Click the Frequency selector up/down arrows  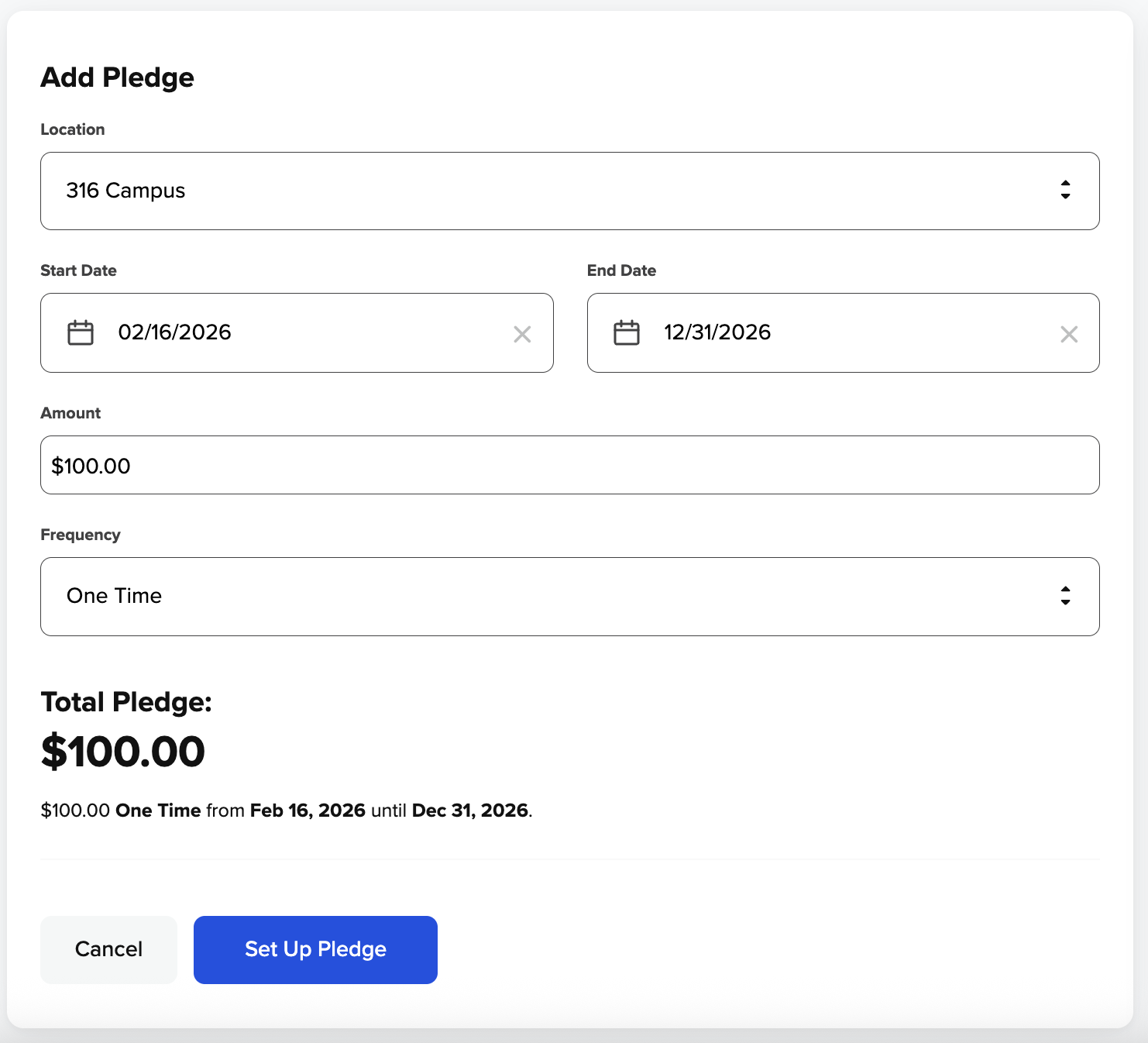[x=1065, y=595]
